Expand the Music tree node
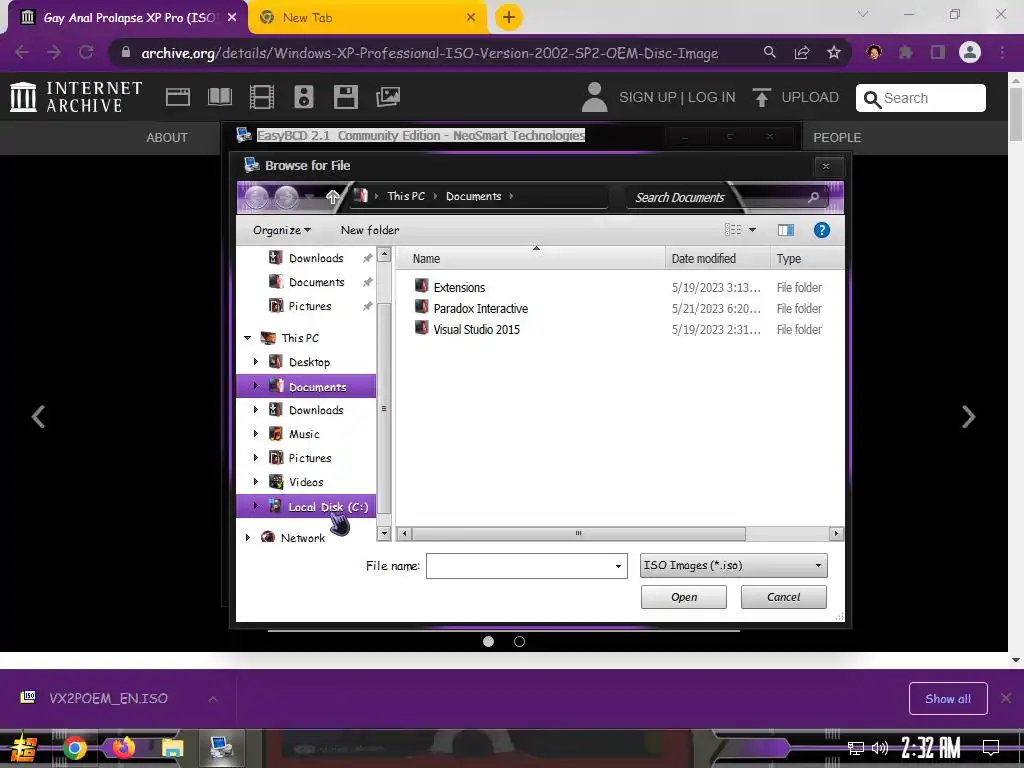Image resolution: width=1024 pixels, height=768 pixels. point(255,434)
